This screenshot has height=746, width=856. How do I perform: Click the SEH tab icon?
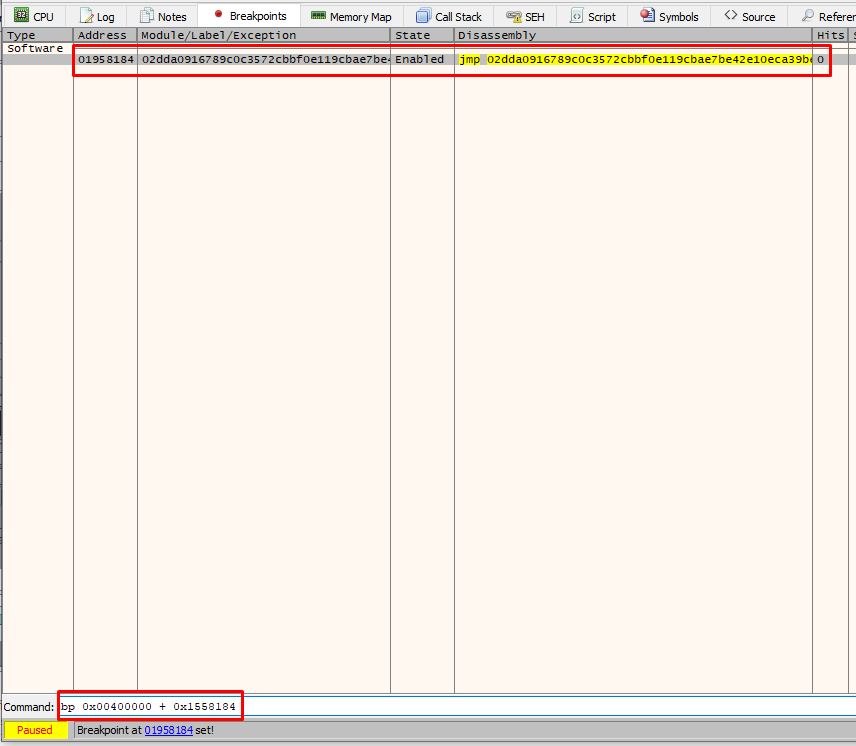[513, 16]
